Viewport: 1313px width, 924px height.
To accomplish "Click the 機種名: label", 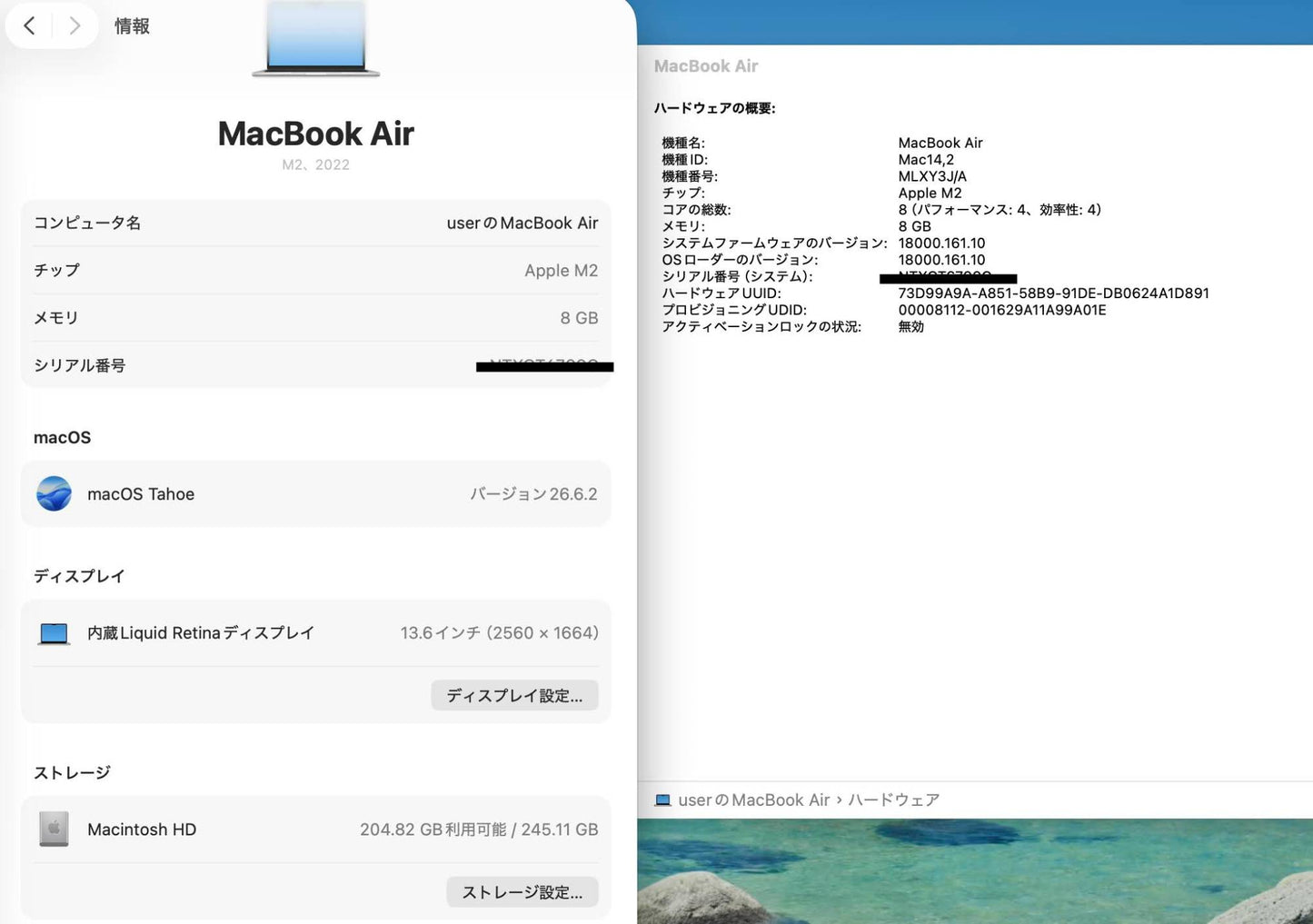I will tap(683, 143).
